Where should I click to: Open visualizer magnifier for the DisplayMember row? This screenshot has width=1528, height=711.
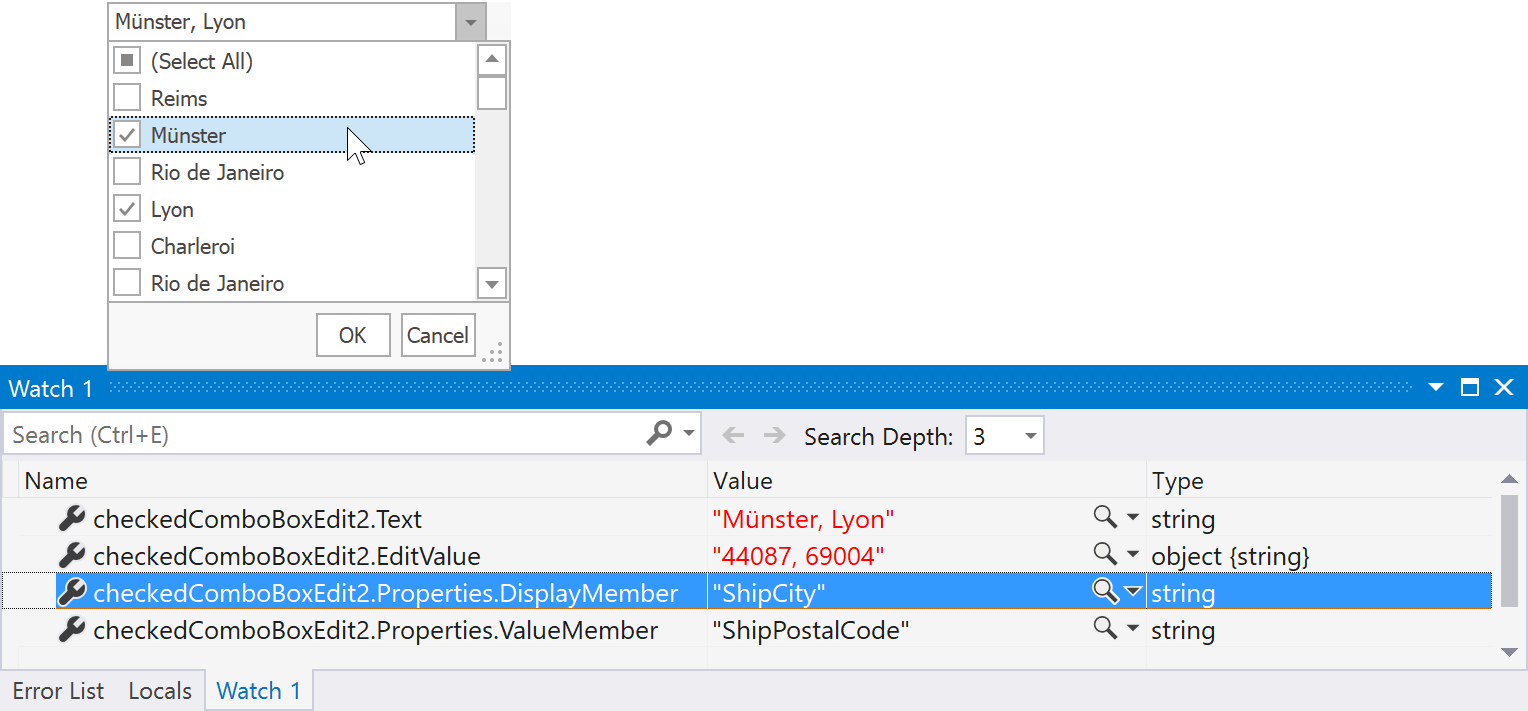pyautogui.click(x=1104, y=592)
